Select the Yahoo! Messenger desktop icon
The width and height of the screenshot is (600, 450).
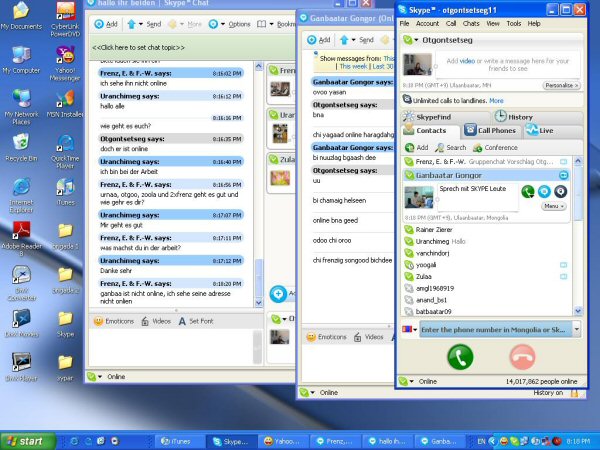[x=65, y=63]
